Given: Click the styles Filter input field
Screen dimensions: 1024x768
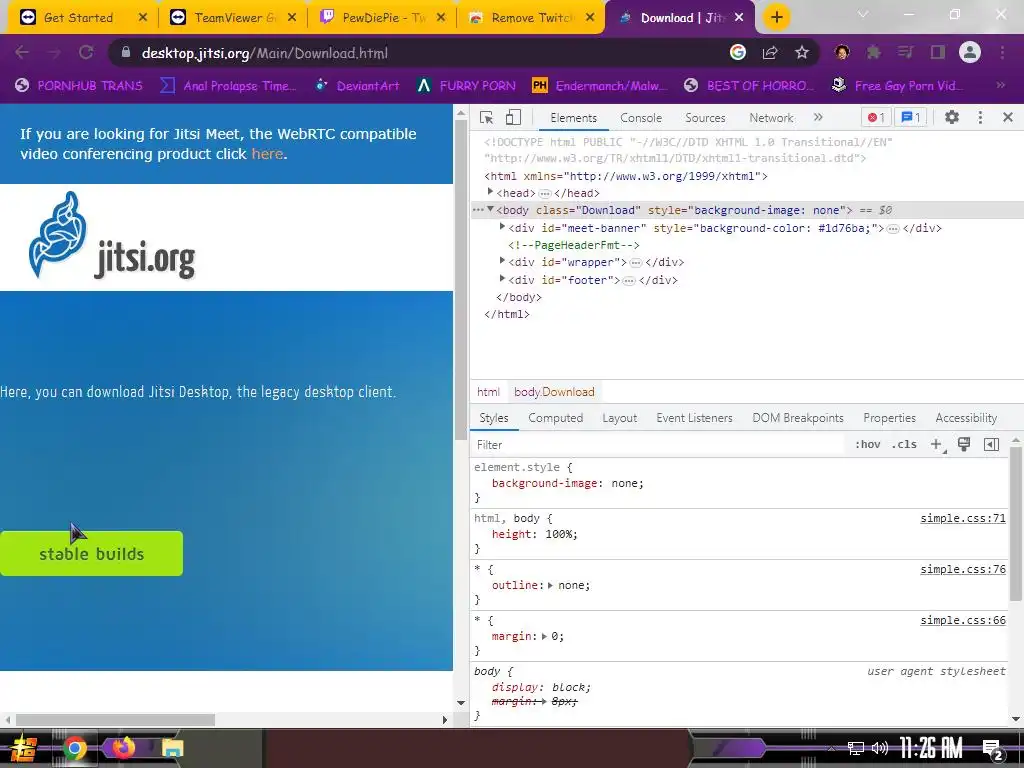Looking at the screenshot, I should pos(660,445).
